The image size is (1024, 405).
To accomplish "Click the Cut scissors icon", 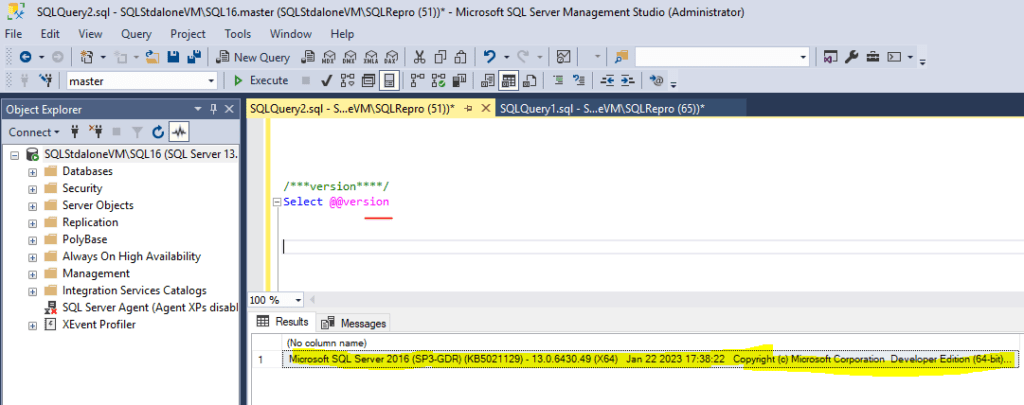I will pyautogui.click(x=420, y=57).
